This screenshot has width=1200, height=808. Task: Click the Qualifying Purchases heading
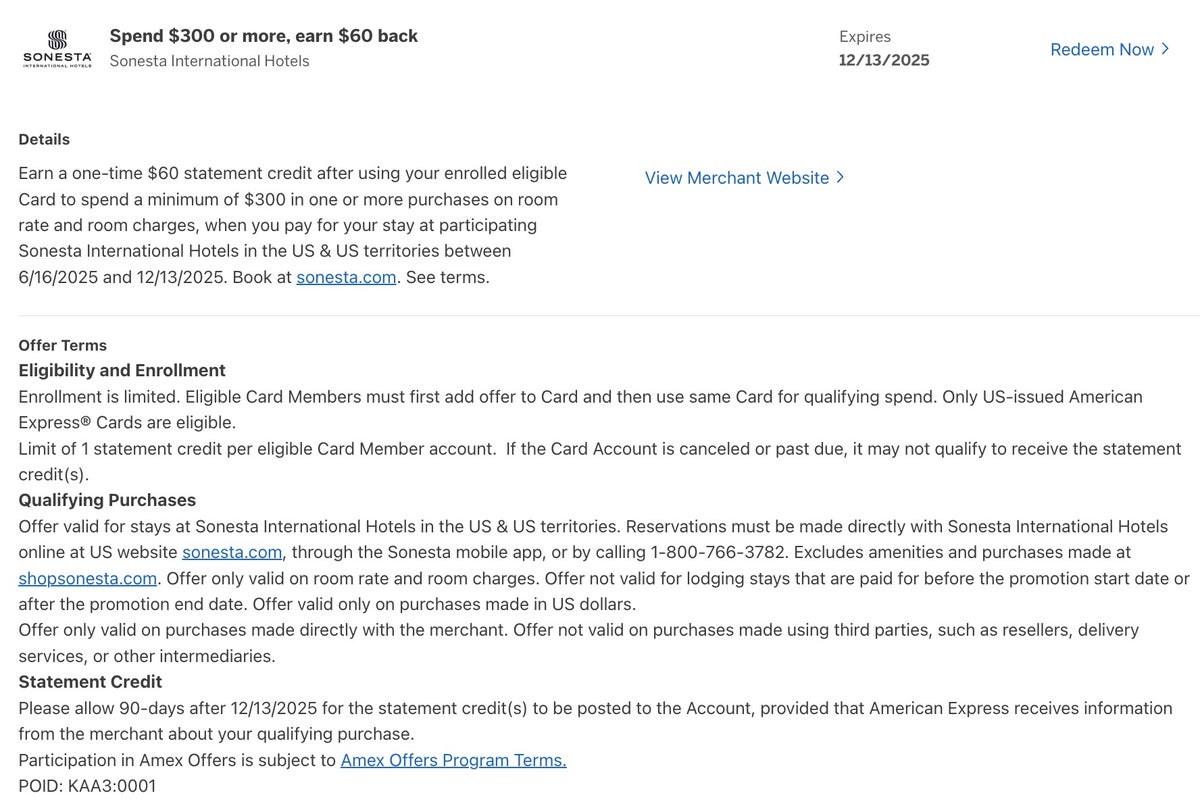point(107,500)
